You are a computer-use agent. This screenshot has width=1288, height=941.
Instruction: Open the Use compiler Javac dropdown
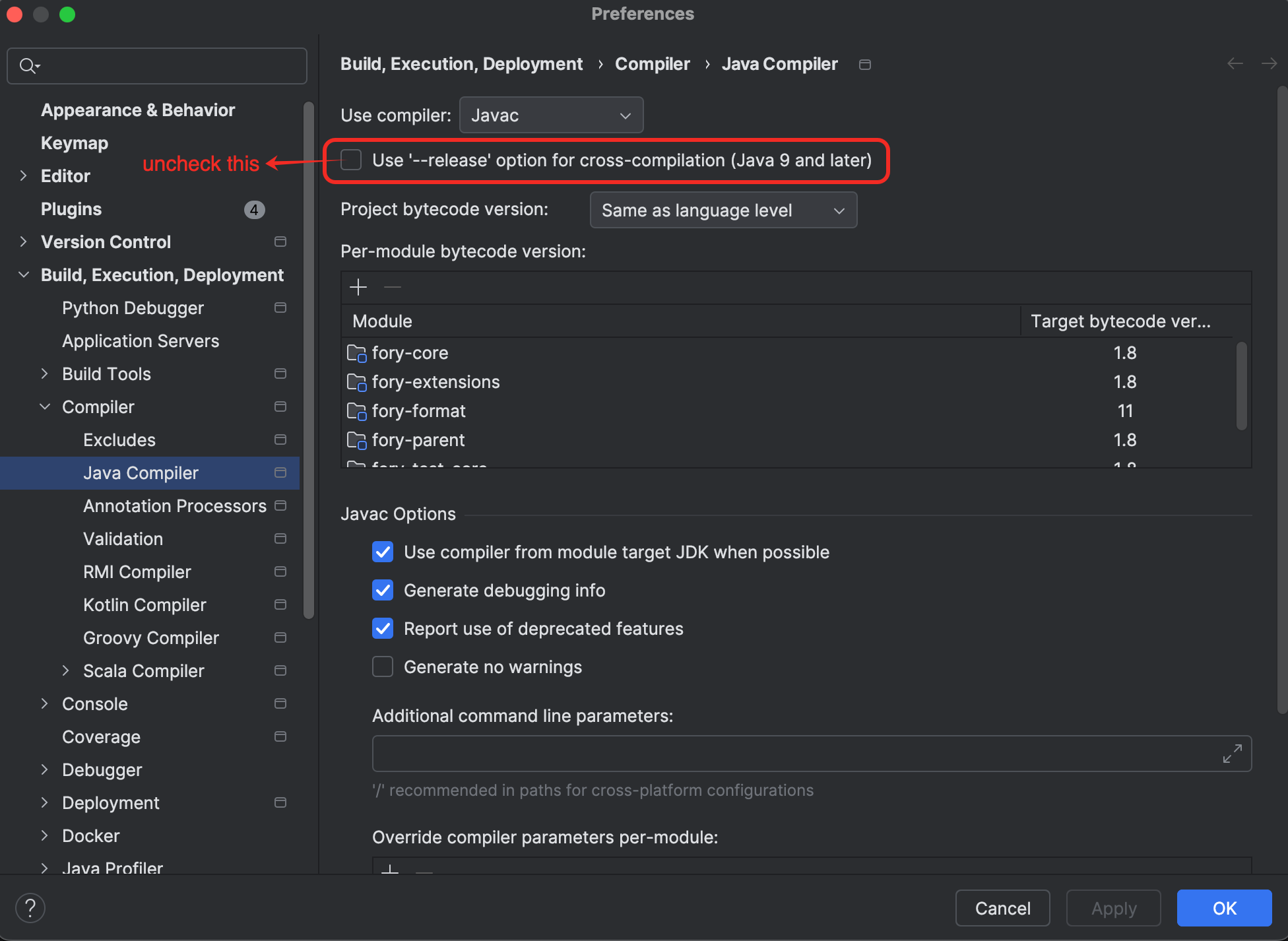click(551, 115)
